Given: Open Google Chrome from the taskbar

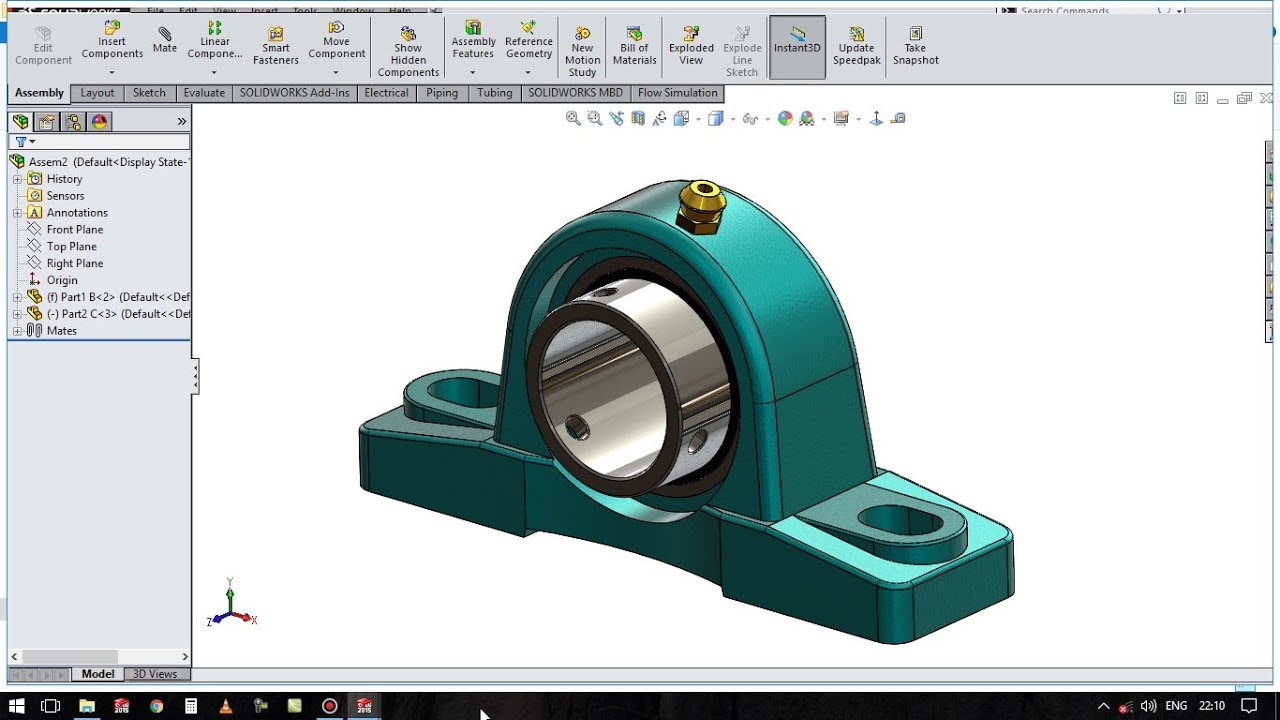Looking at the screenshot, I should click(156, 706).
